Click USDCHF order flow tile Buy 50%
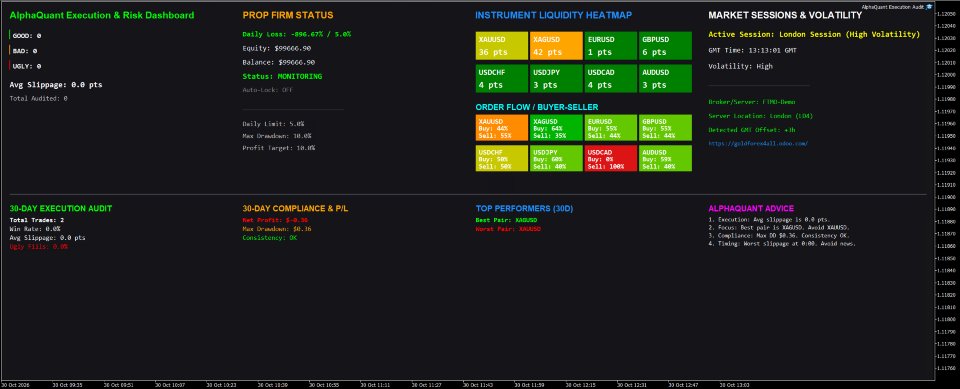 point(502,158)
